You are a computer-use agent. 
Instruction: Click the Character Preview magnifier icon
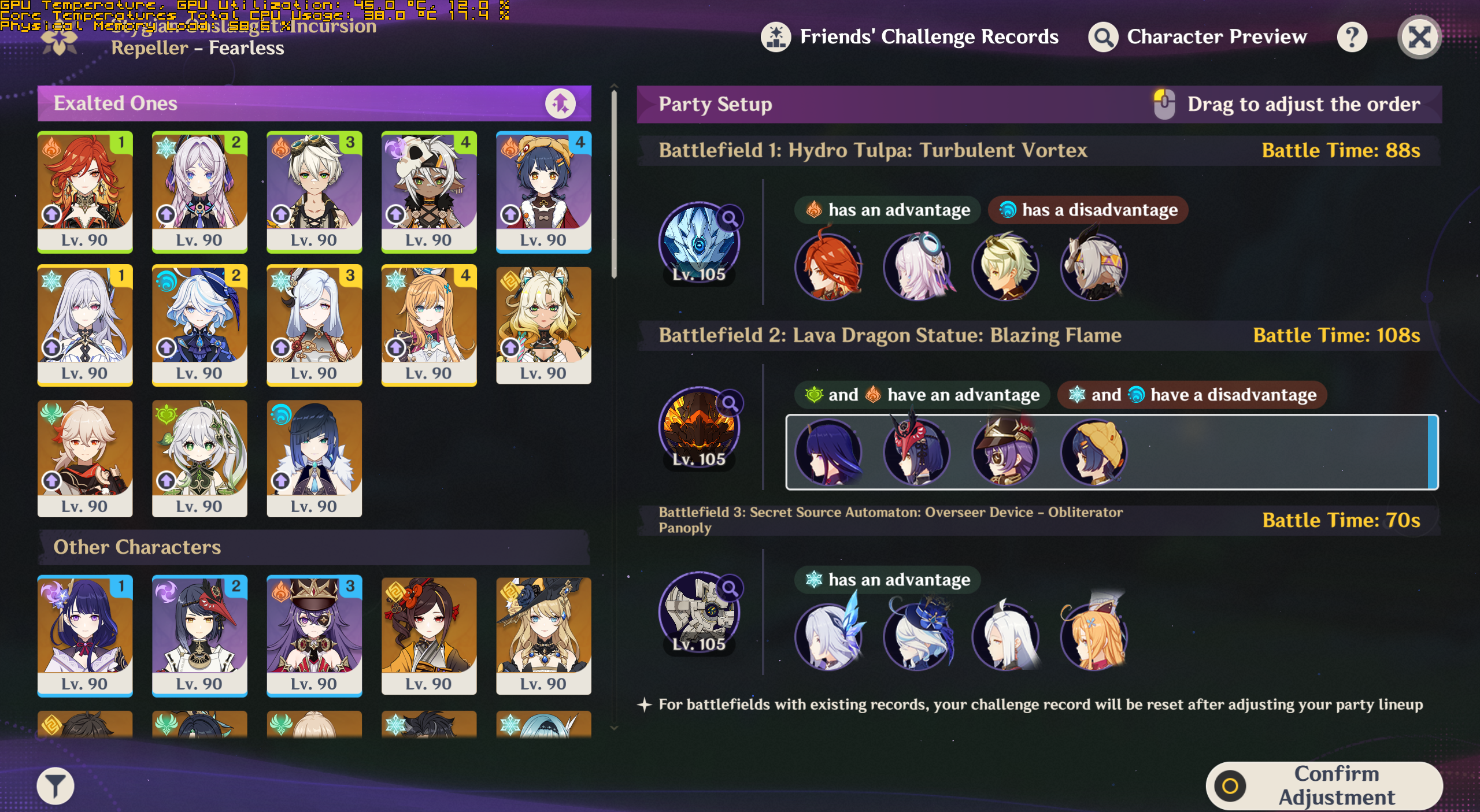[x=1103, y=38]
